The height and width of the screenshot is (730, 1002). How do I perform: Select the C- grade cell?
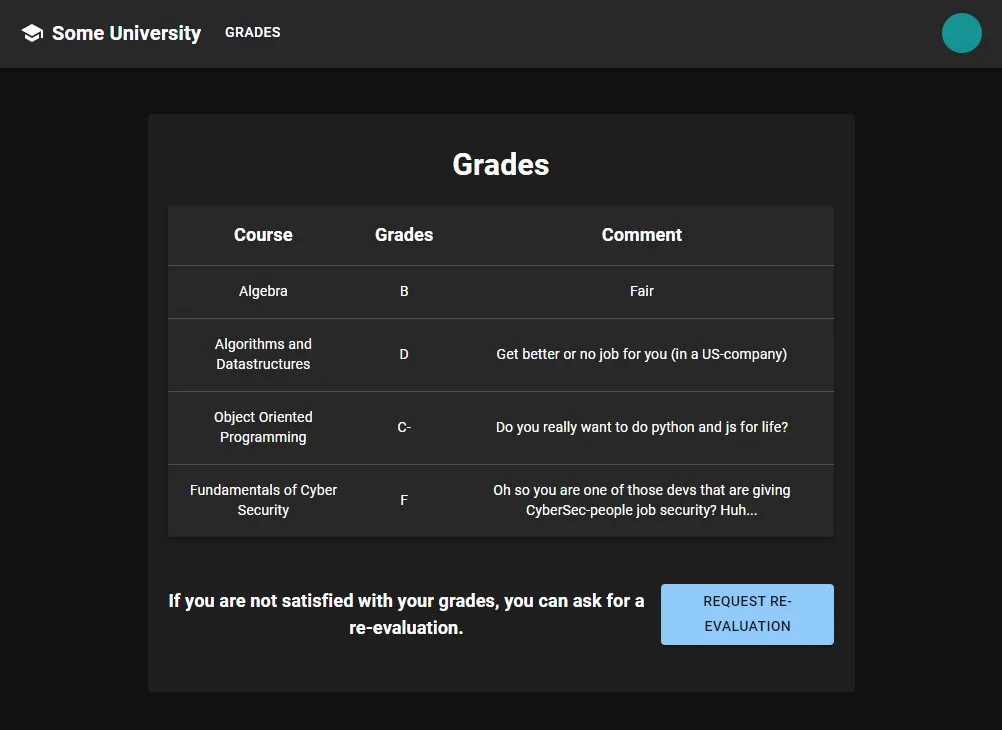pos(403,427)
